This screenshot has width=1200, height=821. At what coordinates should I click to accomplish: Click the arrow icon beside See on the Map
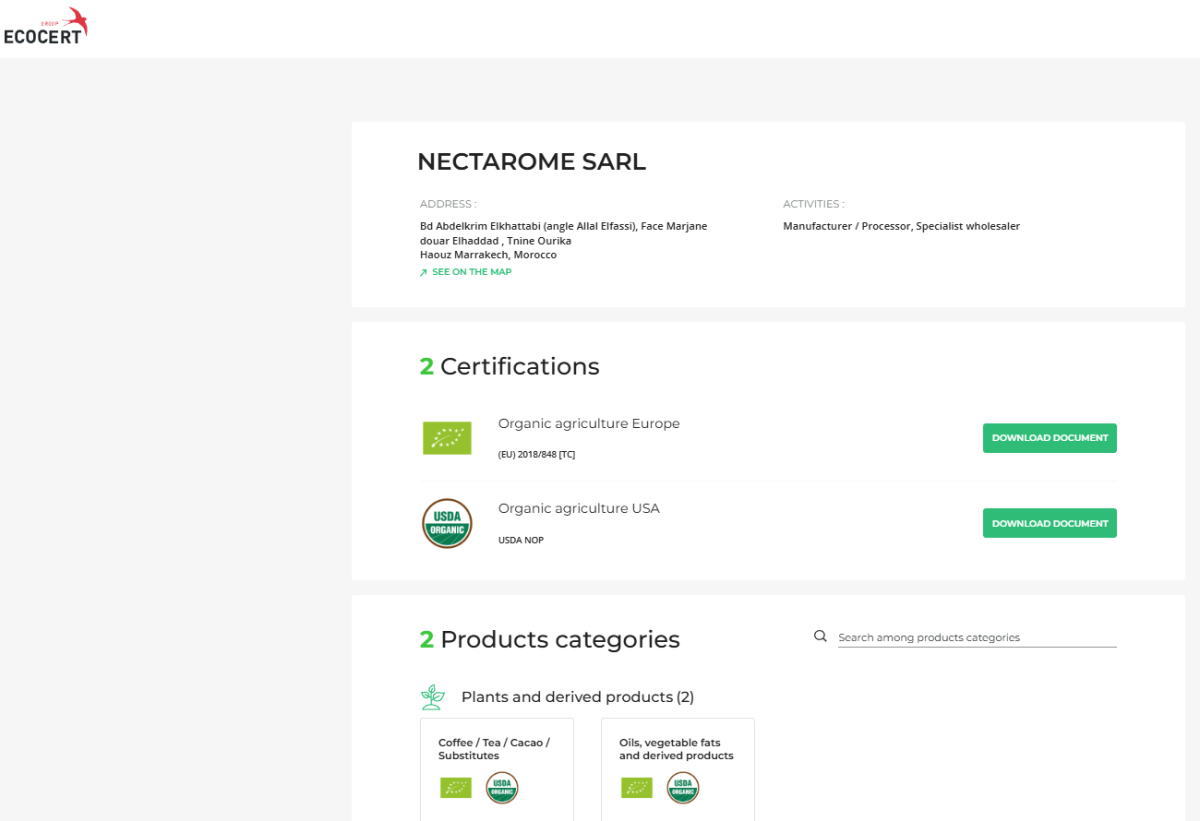[424, 272]
